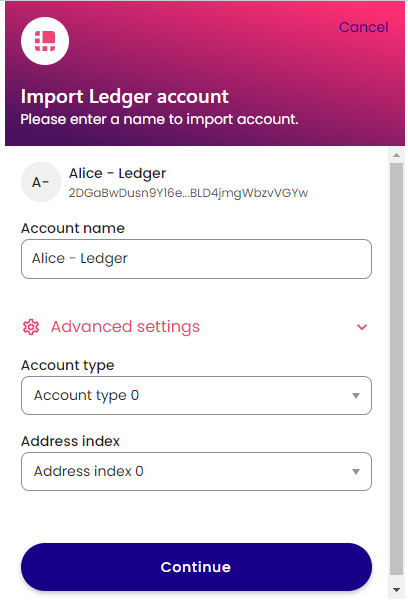Collapse Advanced settings using the pink chevron
This screenshot has width=408, height=601.
click(x=362, y=327)
